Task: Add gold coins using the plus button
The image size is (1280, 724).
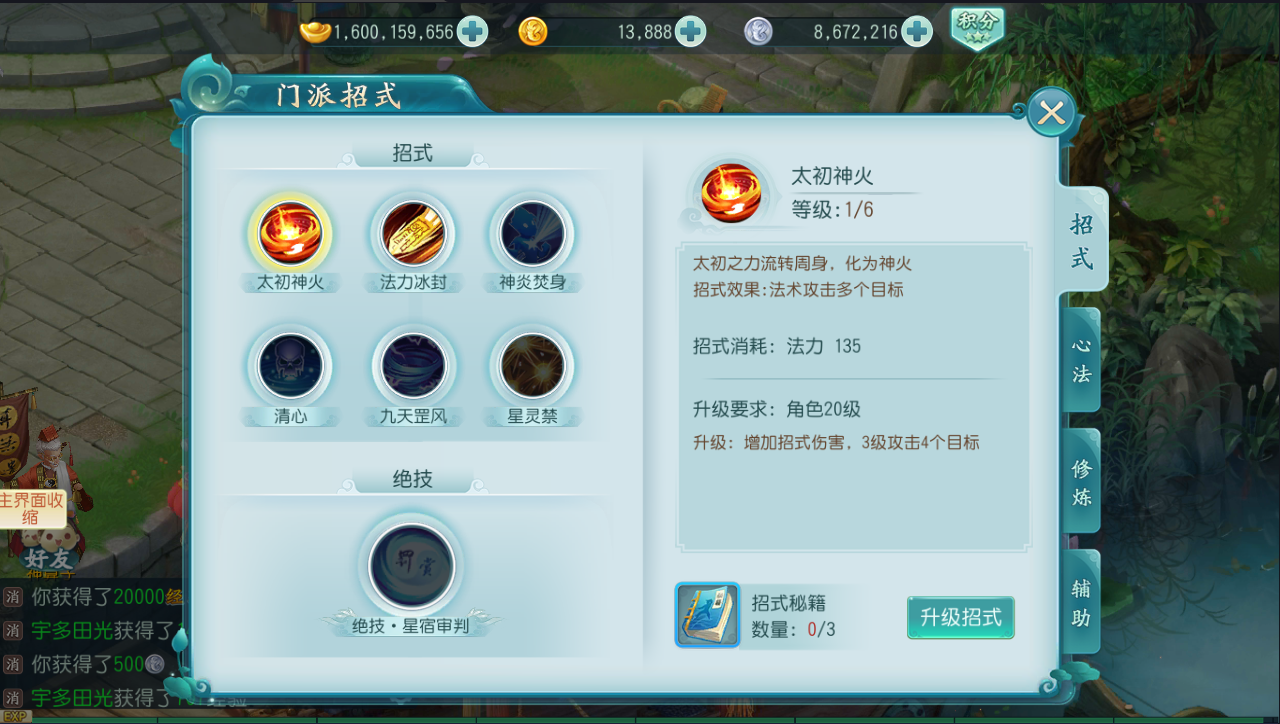Action: pyautogui.click(x=690, y=32)
